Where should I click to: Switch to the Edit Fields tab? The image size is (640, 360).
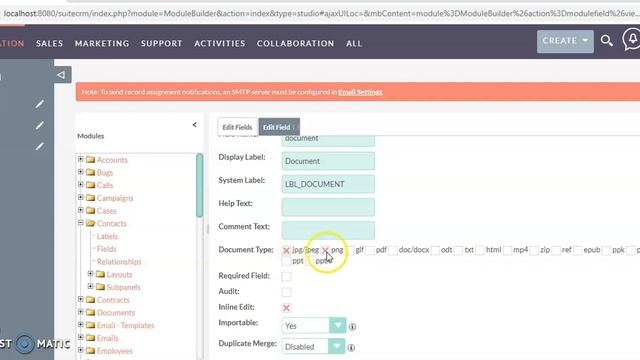pos(238,127)
